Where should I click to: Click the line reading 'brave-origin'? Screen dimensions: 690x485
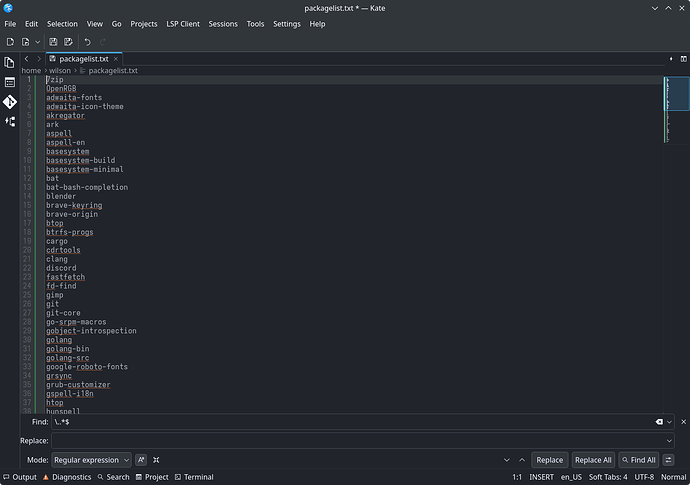pos(72,214)
